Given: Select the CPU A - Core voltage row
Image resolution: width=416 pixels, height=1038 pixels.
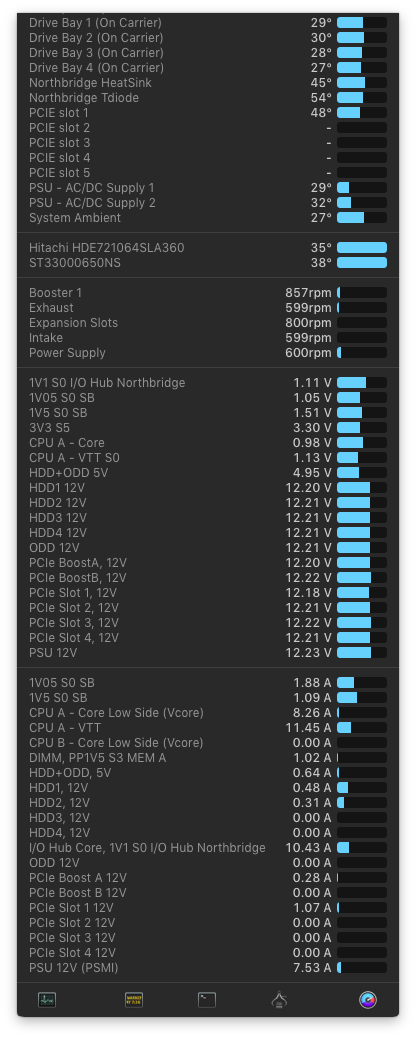Looking at the screenshot, I should tap(208, 443).
